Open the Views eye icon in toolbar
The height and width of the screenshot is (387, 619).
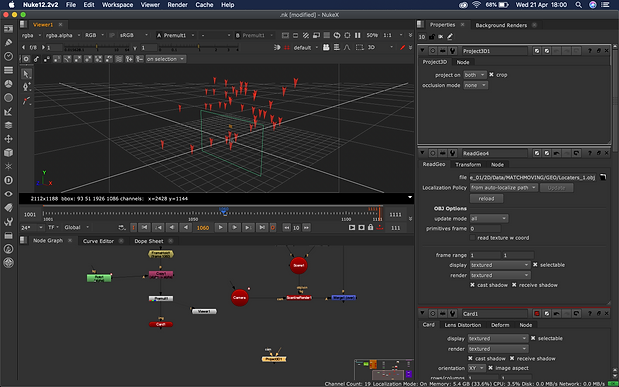coord(8,194)
